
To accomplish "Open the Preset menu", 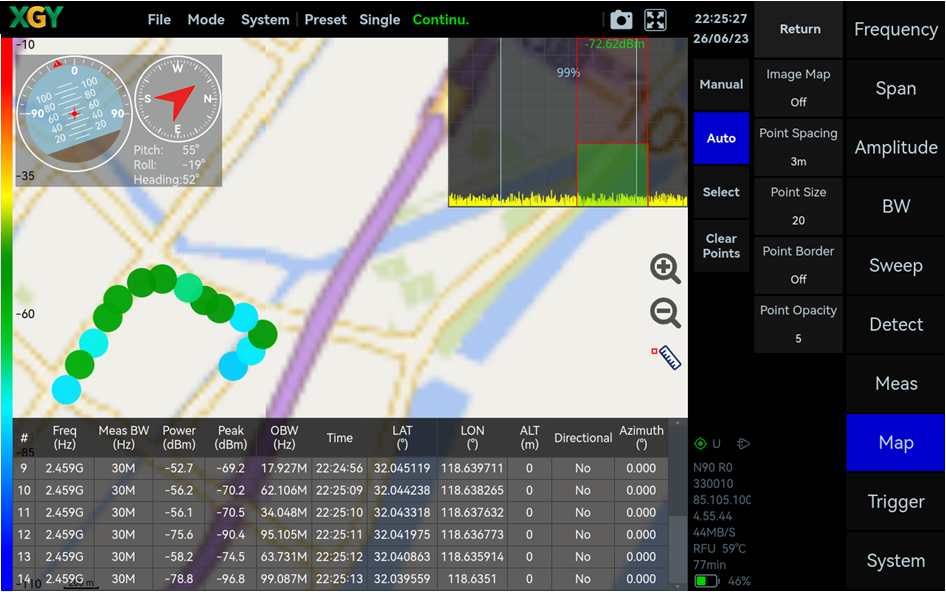I will pos(325,20).
